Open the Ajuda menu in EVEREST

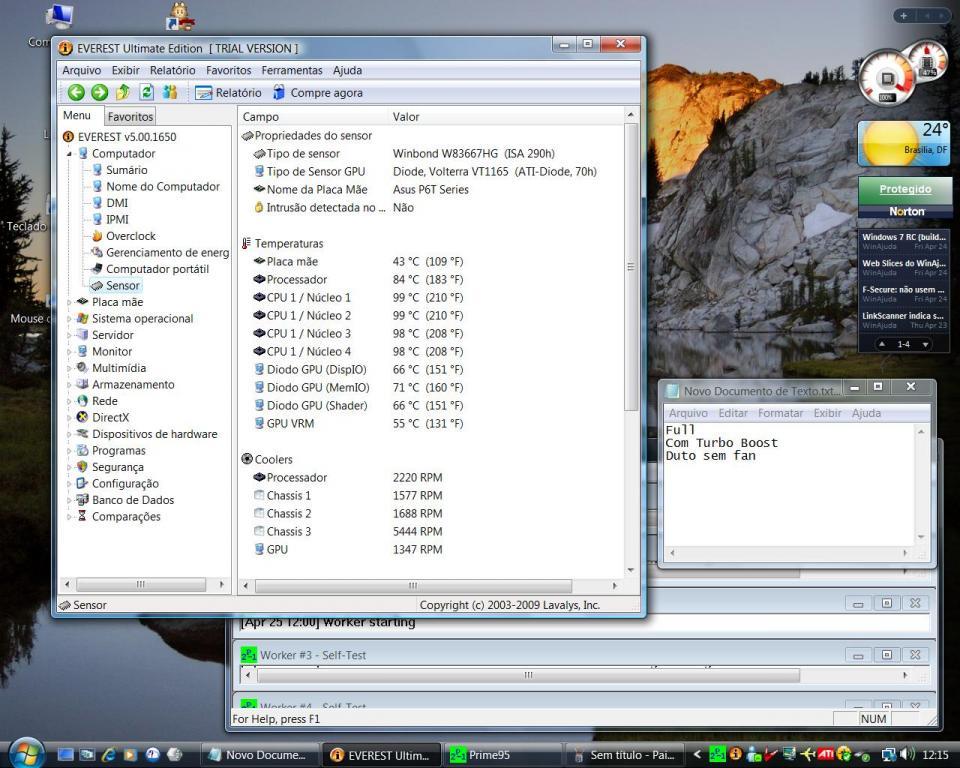coord(347,70)
